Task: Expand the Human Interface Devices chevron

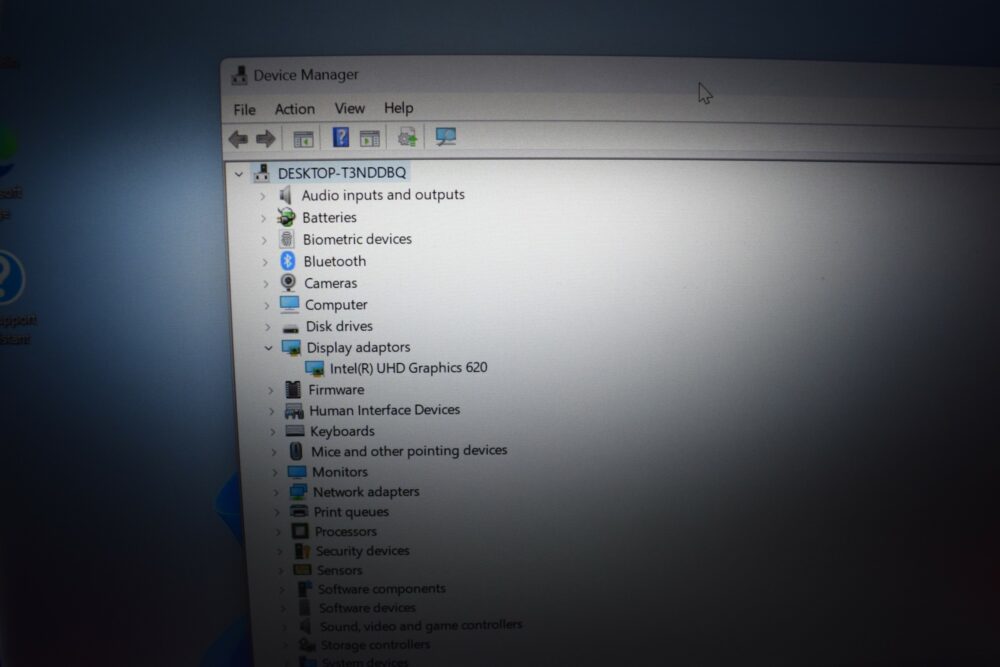Action: click(x=272, y=411)
